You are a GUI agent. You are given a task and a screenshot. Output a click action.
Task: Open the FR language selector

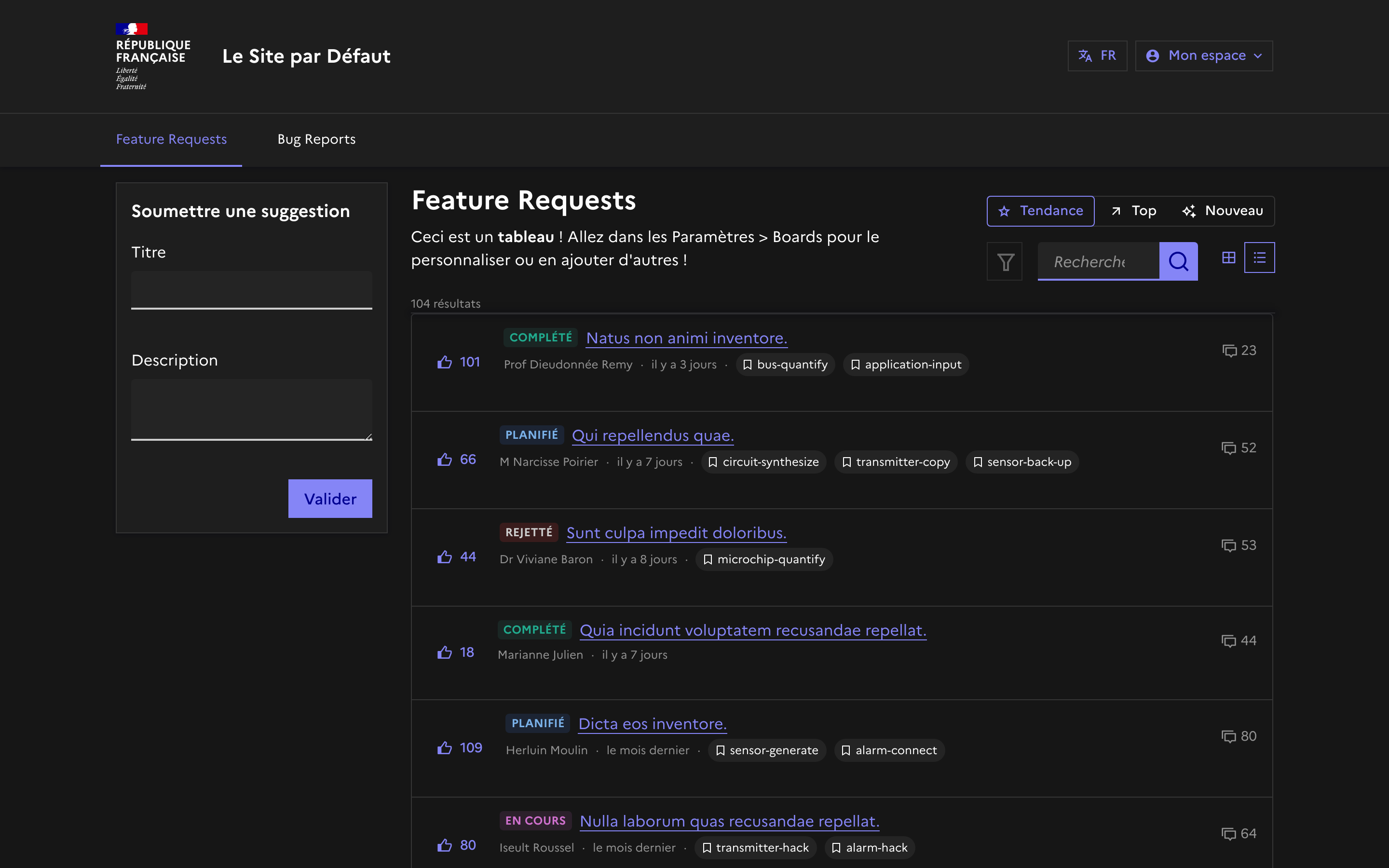[x=1097, y=55]
